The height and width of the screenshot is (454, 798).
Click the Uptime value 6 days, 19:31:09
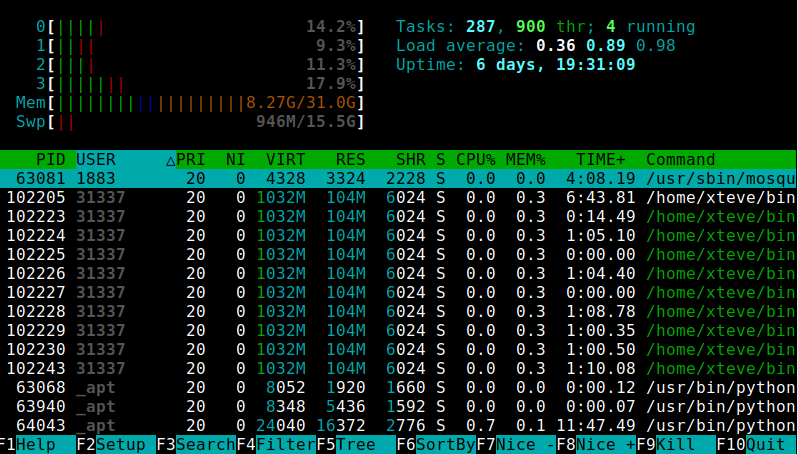click(555, 65)
